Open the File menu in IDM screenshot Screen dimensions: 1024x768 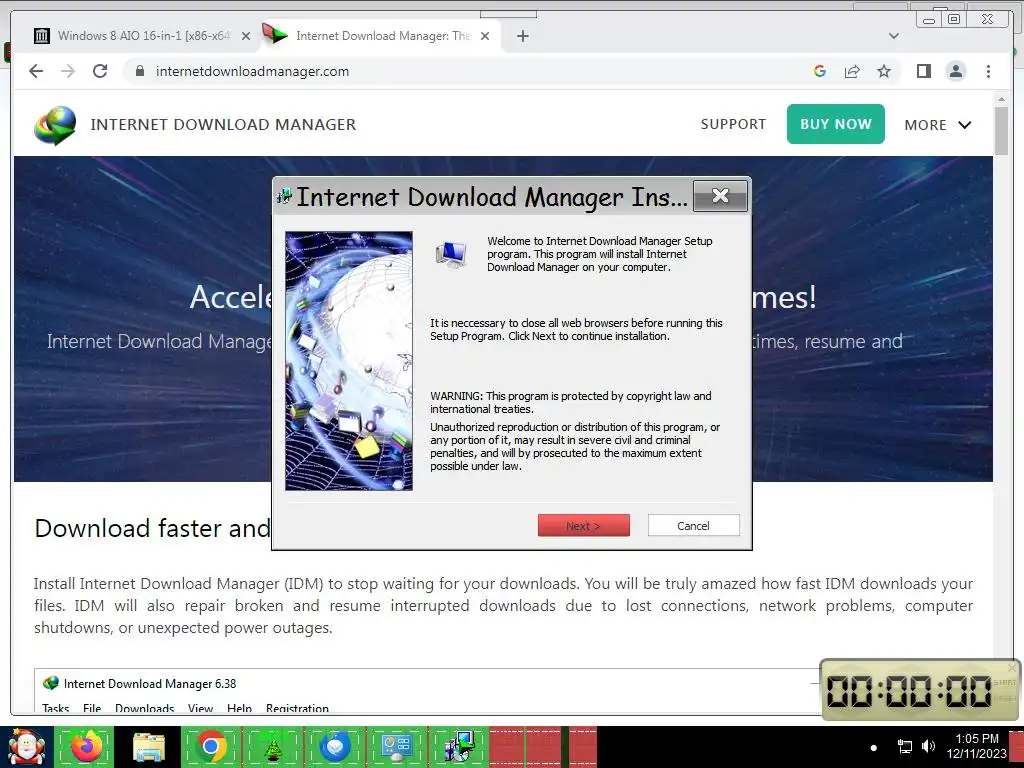[92, 709]
